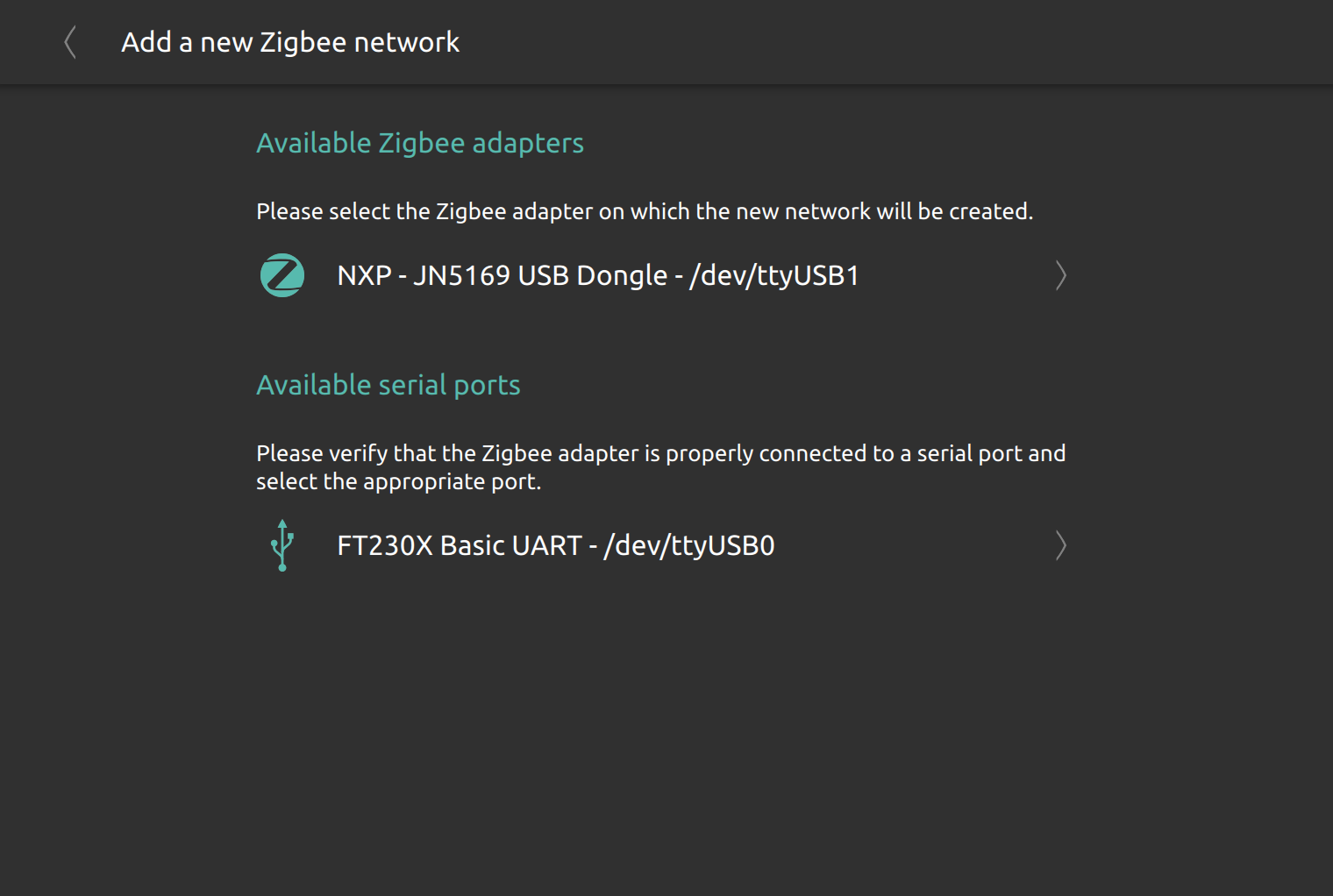
Task: Click the empty area below the serial ports list
Action: click(x=666, y=736)
